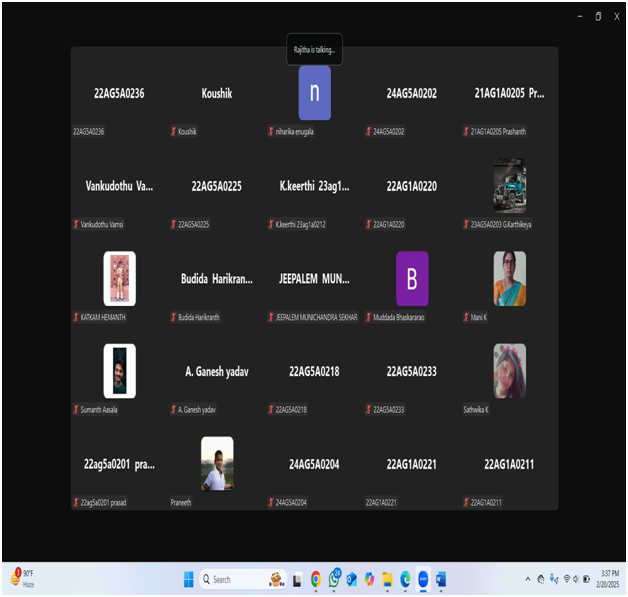Expand the system tray hidden icons chevron
The image size is (628, 597).
pyautogui.click(x=528, y=579)
